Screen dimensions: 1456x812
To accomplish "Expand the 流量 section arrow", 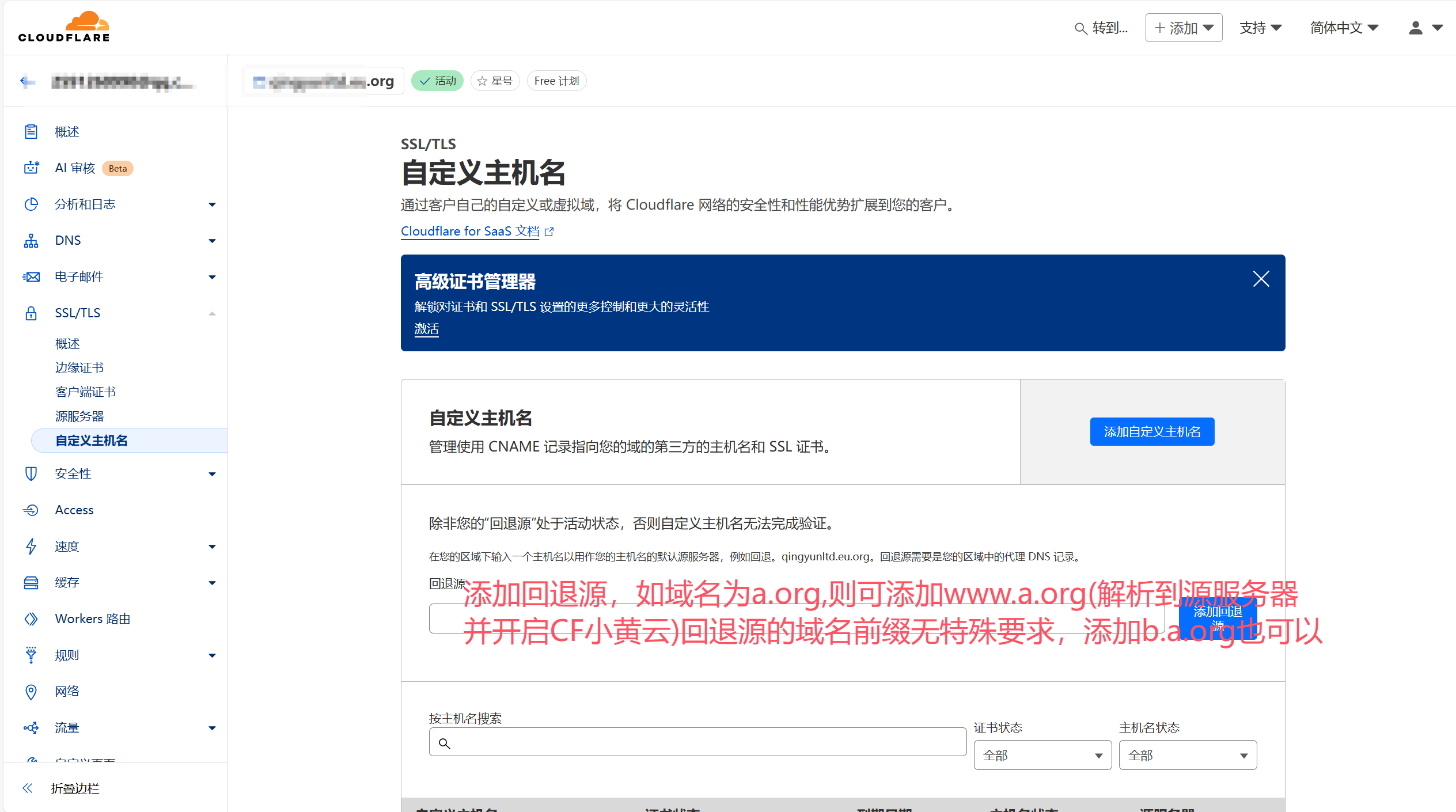I will 212,728.
